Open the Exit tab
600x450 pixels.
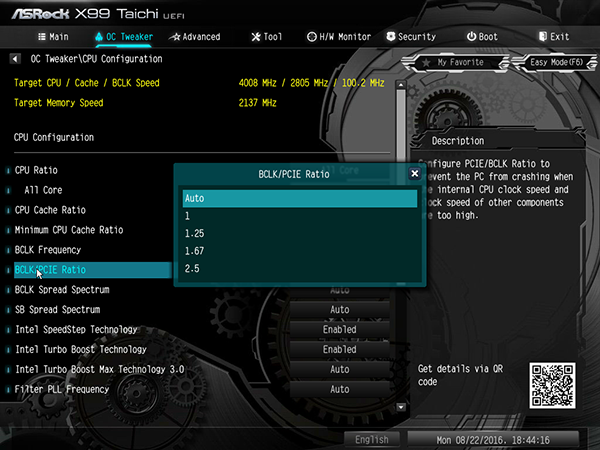point(554,37)
